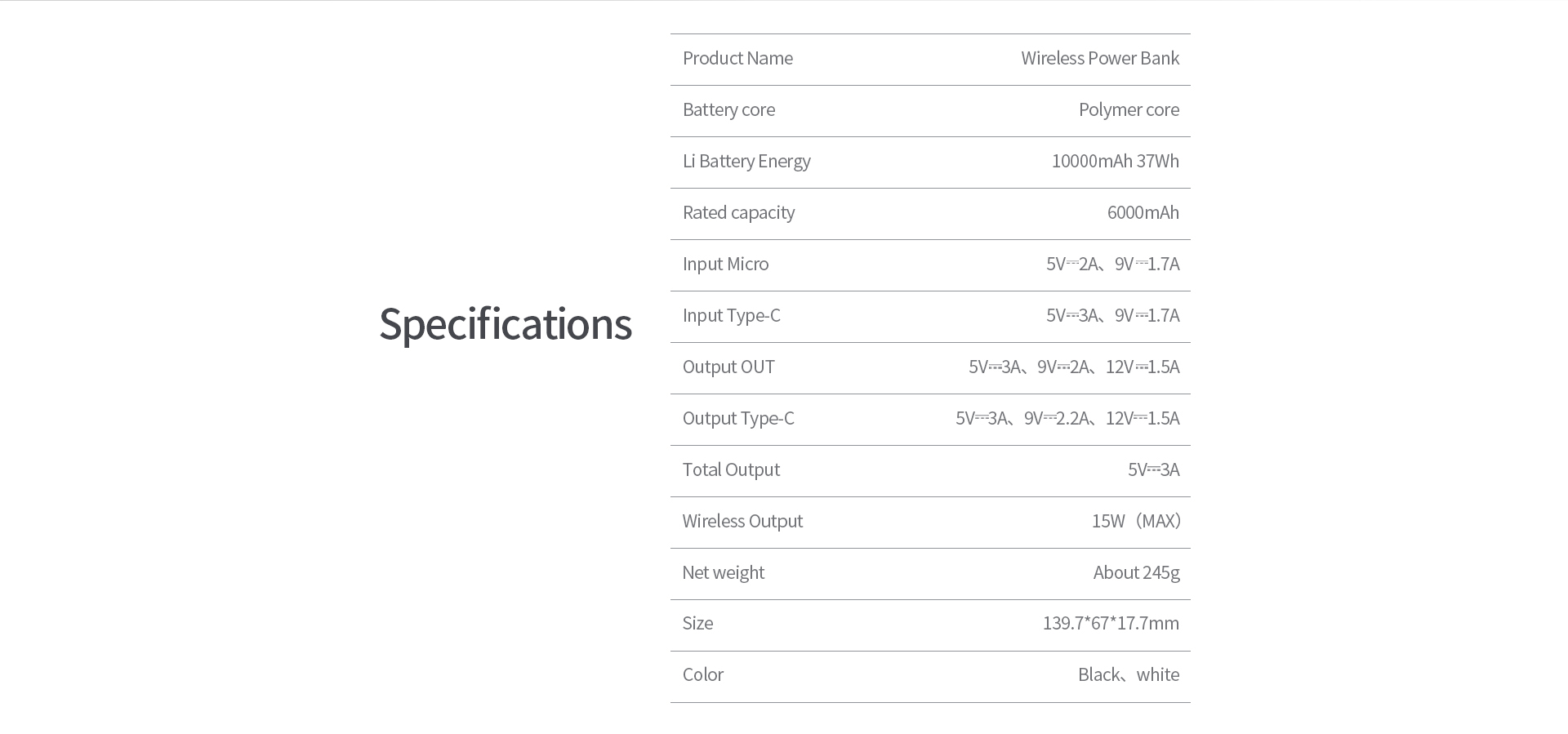
Task: Click the Color row label
Action: [x=703, y=675]
